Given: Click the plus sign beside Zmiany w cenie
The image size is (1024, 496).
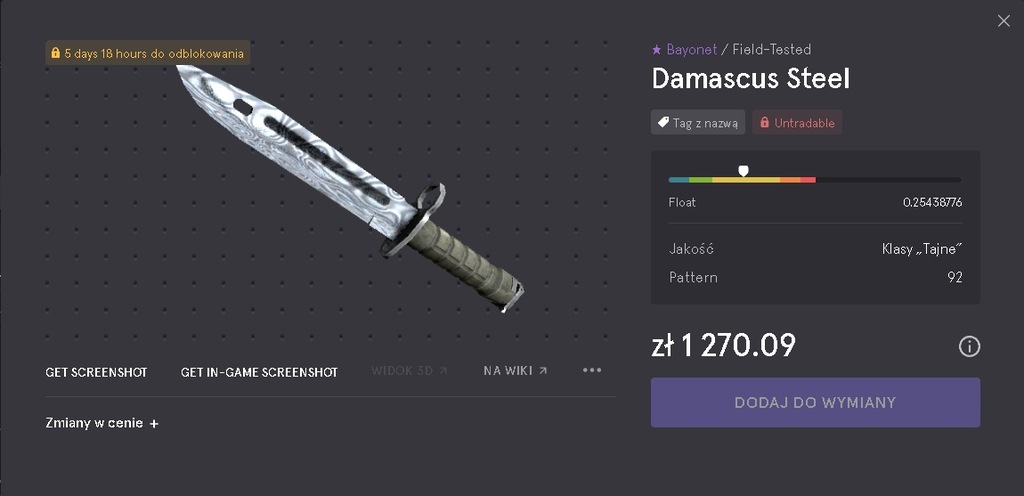Looking at the screenshot, I should tap(154, 424).
